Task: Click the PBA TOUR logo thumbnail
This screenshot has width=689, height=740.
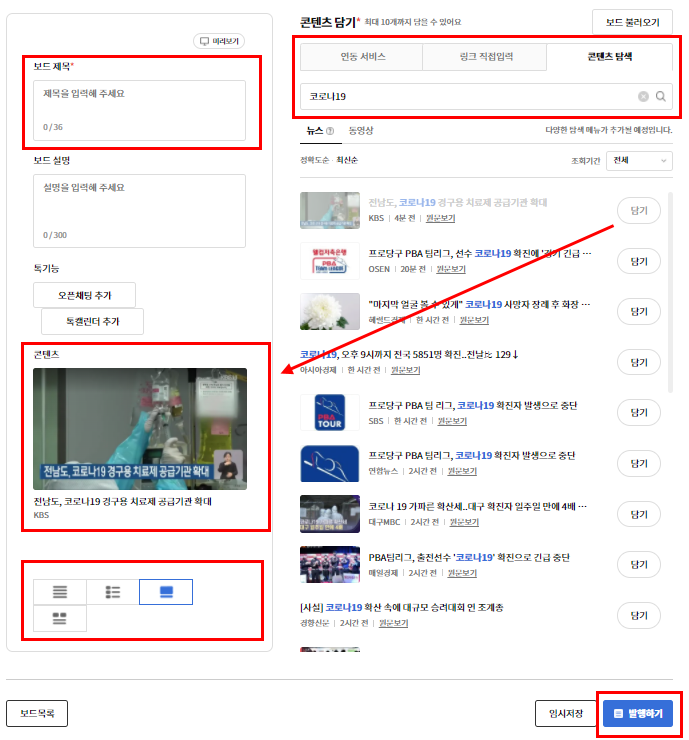Action: [330, 412]
